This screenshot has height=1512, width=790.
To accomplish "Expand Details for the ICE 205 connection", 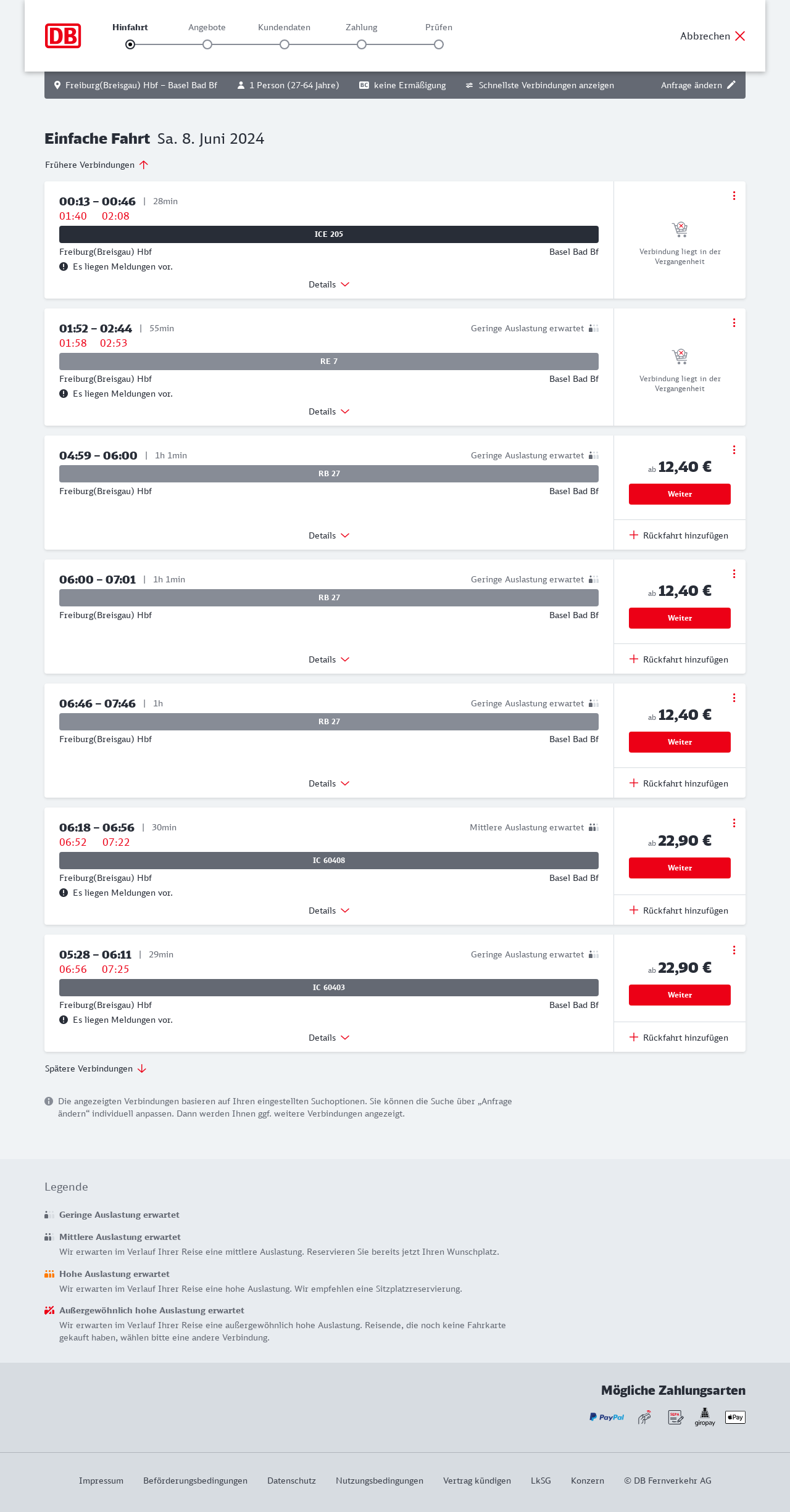I will (329, 284).
